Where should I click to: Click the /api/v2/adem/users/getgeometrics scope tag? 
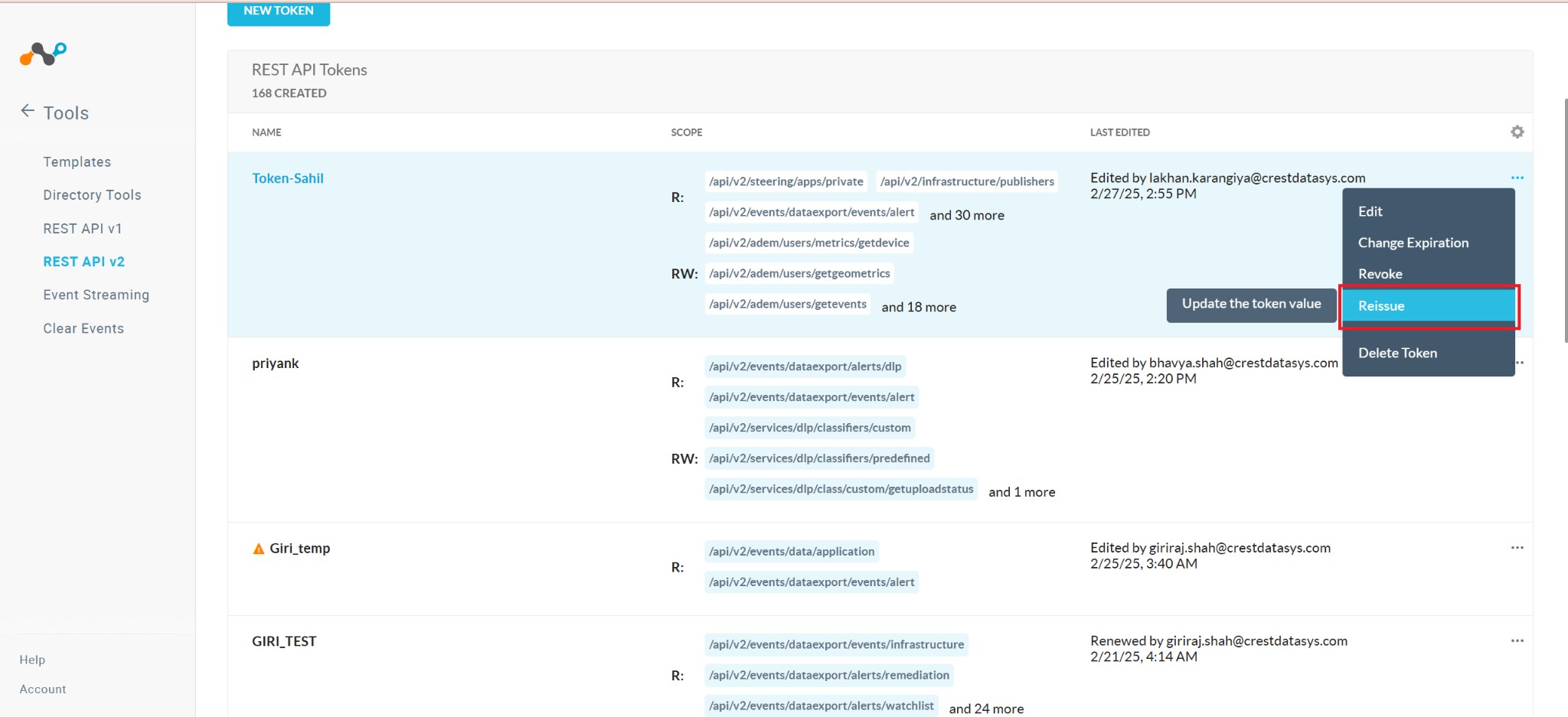click(x=799, y=273)
